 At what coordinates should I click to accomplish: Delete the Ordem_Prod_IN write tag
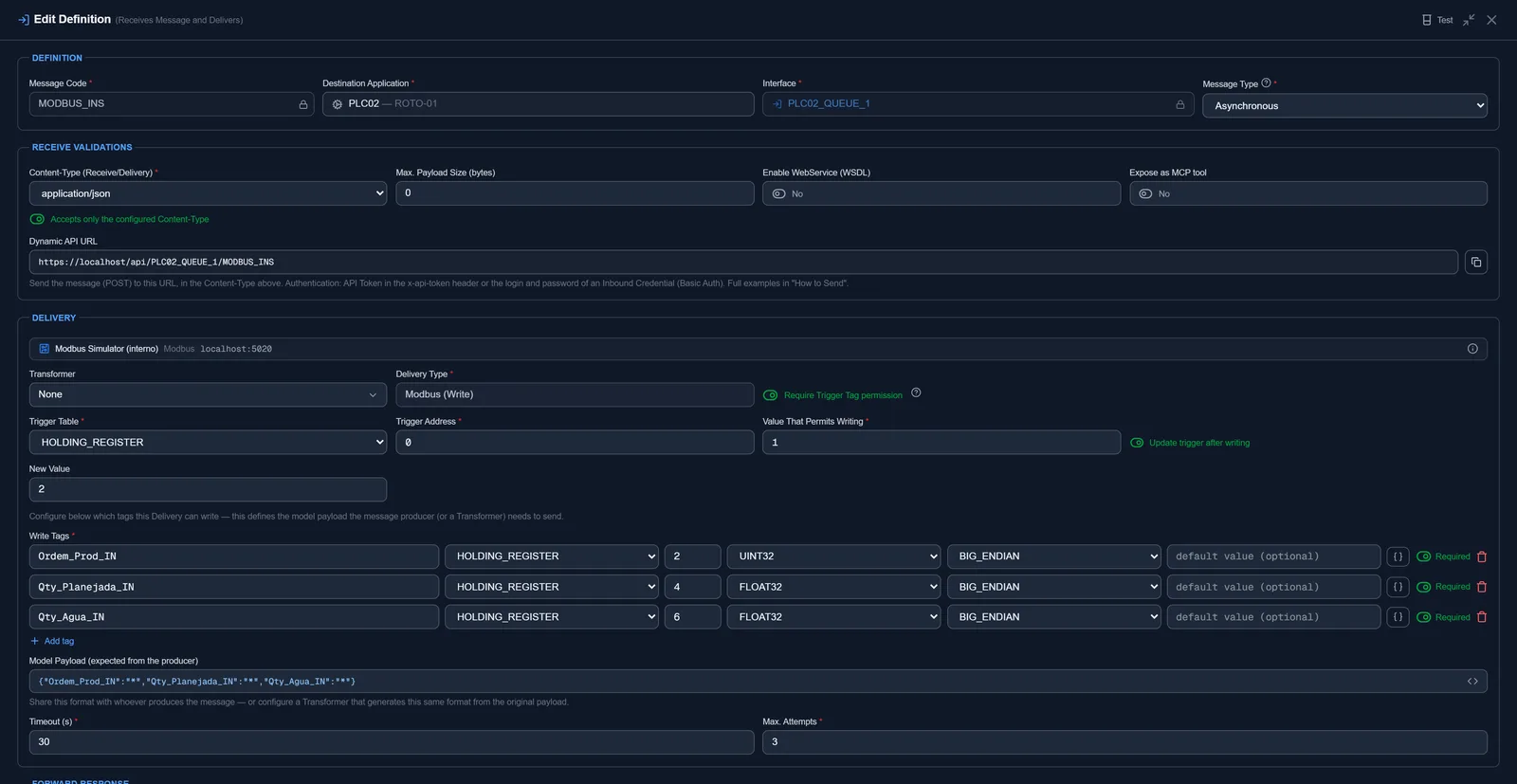[x=1482, y=556]
